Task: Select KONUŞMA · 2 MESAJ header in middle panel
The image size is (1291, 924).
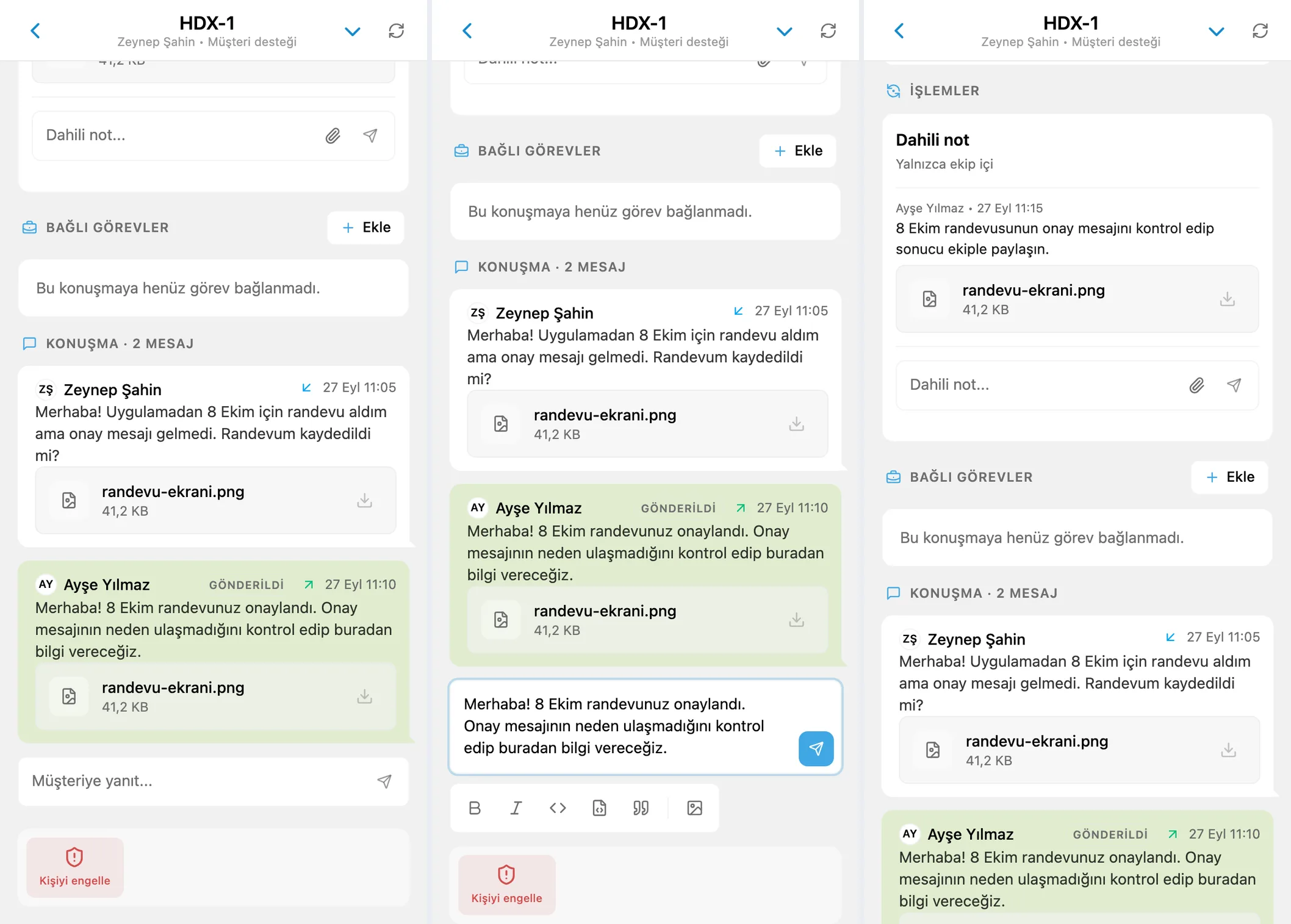Action: coord(540,267)
